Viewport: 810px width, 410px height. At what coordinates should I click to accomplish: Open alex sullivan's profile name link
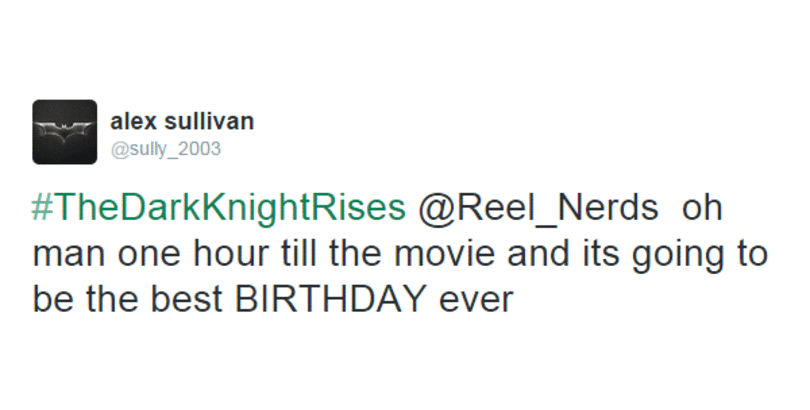[181, 122]
